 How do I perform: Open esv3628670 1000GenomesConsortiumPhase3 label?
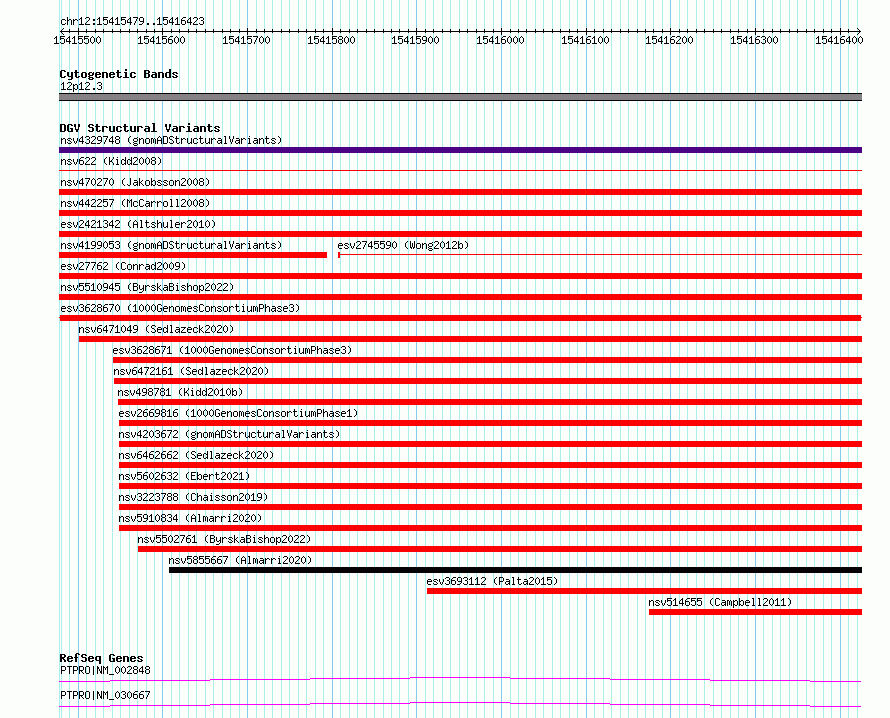coord(180,308)
